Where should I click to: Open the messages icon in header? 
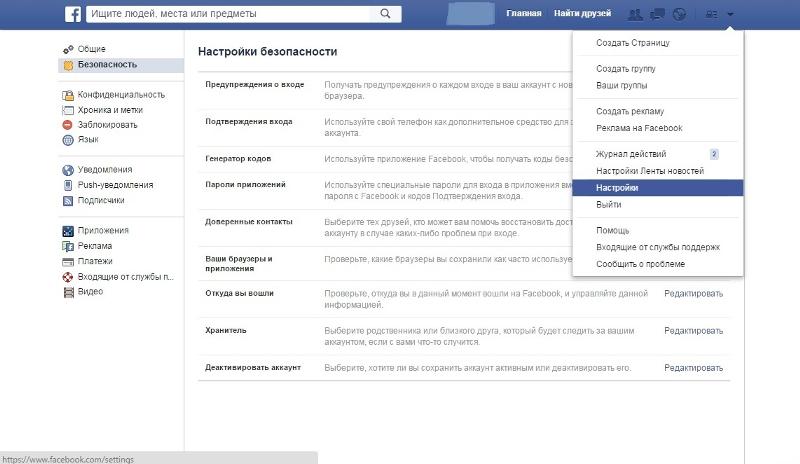[657, 14]
